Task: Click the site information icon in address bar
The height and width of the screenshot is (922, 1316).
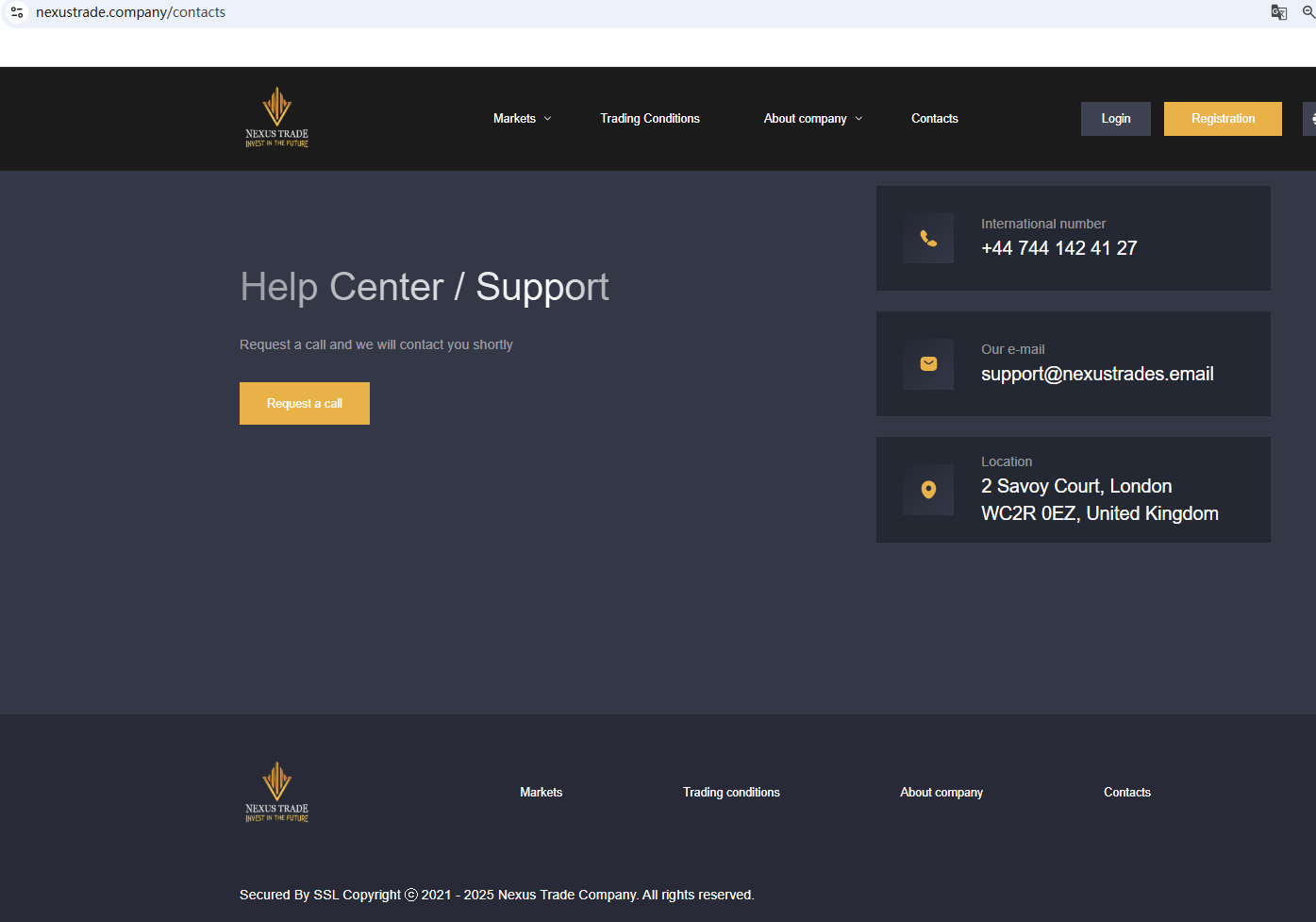Action: (x=17, y=12)
